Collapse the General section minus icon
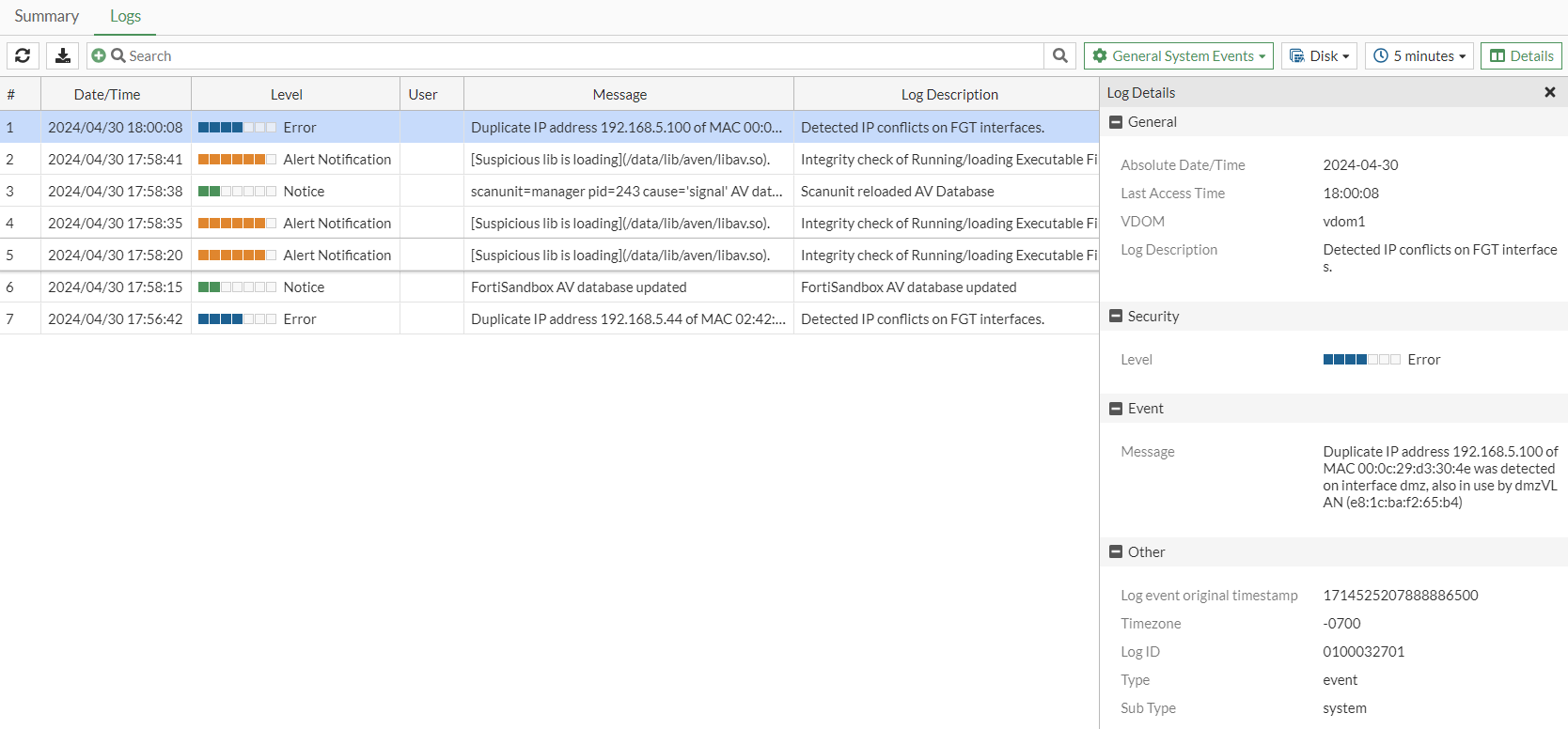Screen dimensions: 1568x729 (1116, 122)
